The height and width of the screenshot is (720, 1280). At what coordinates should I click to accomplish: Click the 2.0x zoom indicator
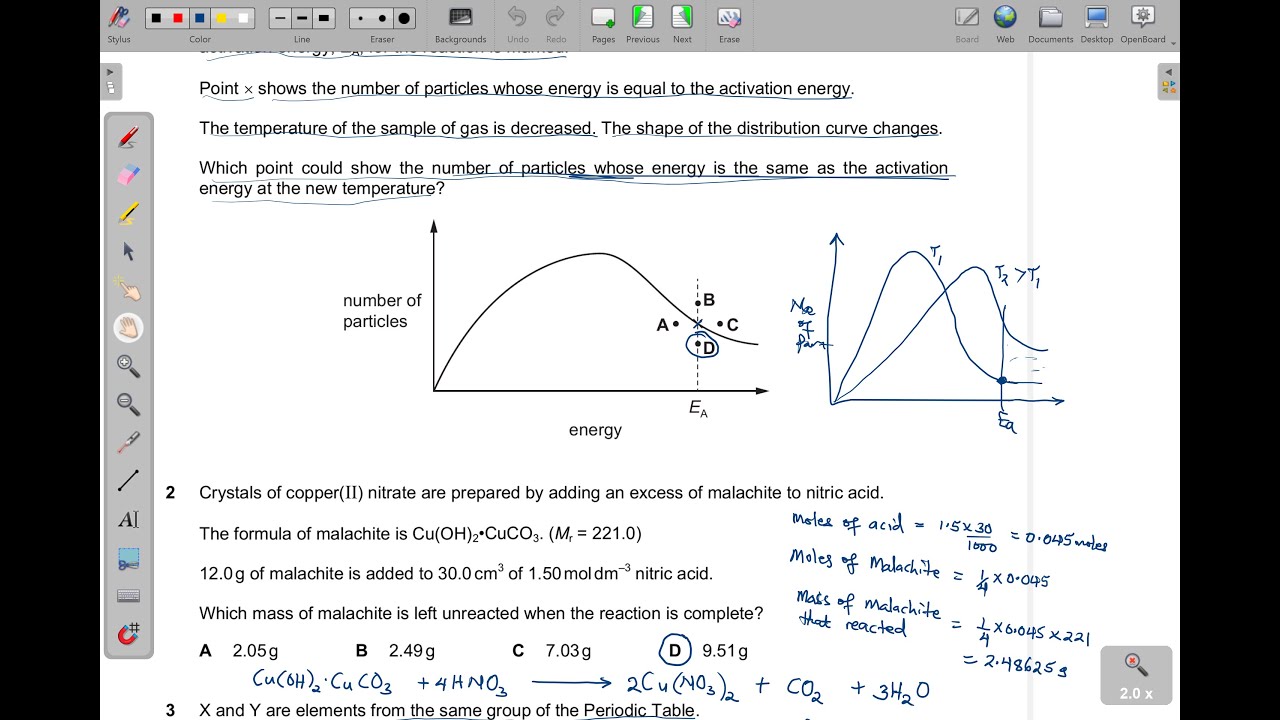[1135, 675]
